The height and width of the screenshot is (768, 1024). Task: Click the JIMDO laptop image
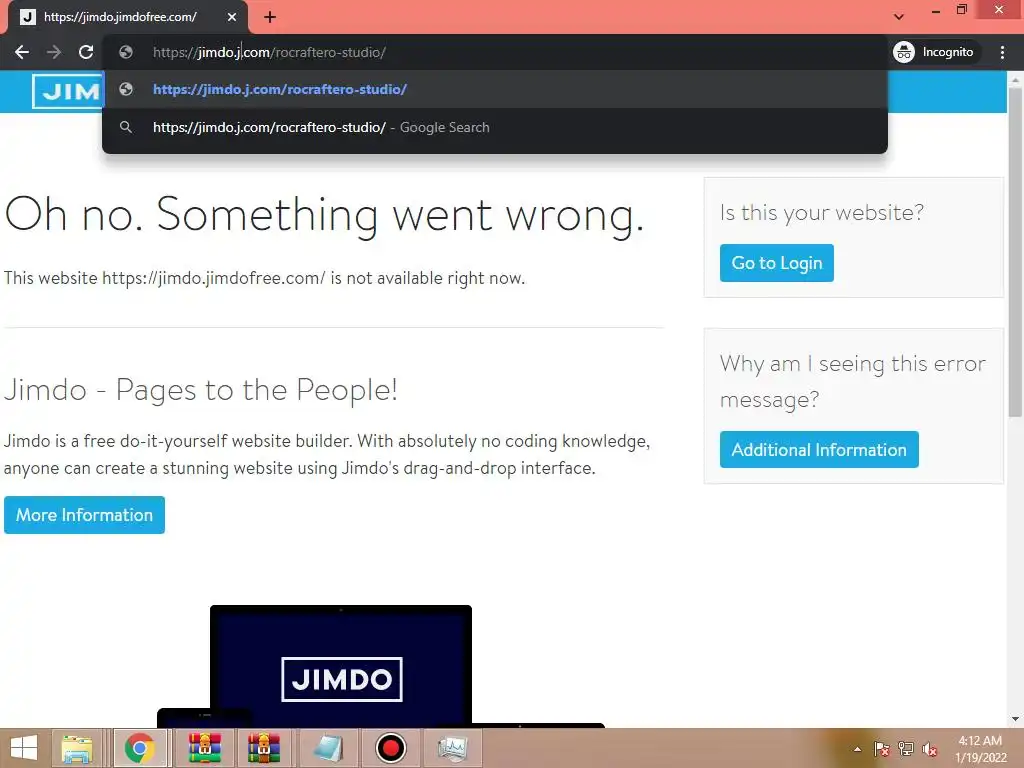(341, 666)
